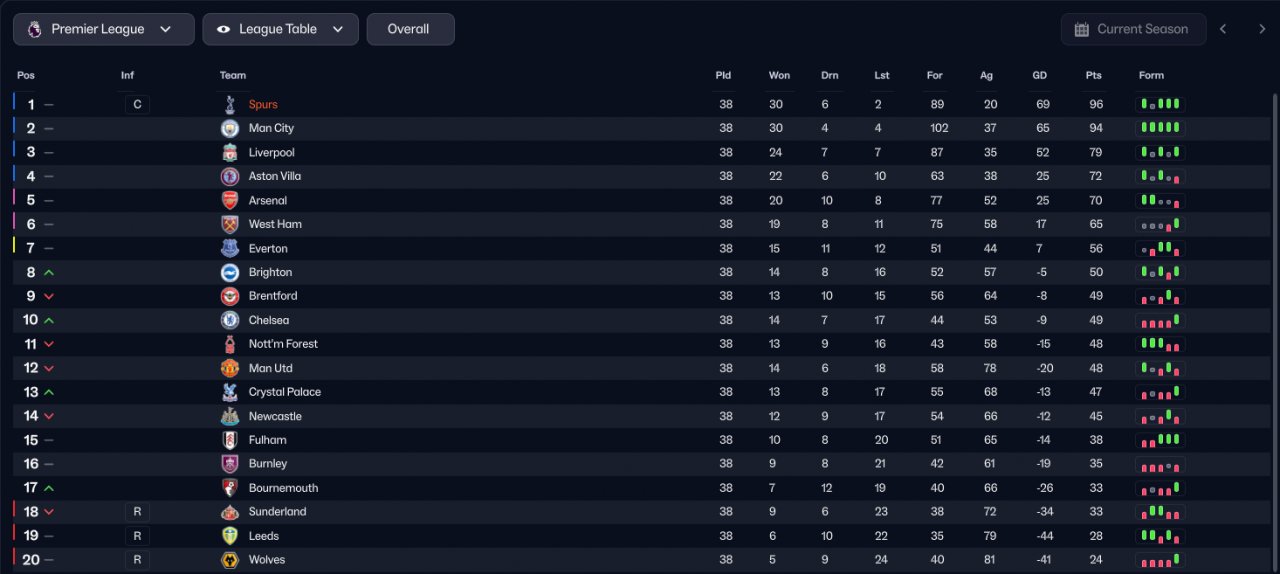1280x574 pixels.
Task: Sort table by Pts column header
Action: pyautogui.click(x=1093, y=75)
